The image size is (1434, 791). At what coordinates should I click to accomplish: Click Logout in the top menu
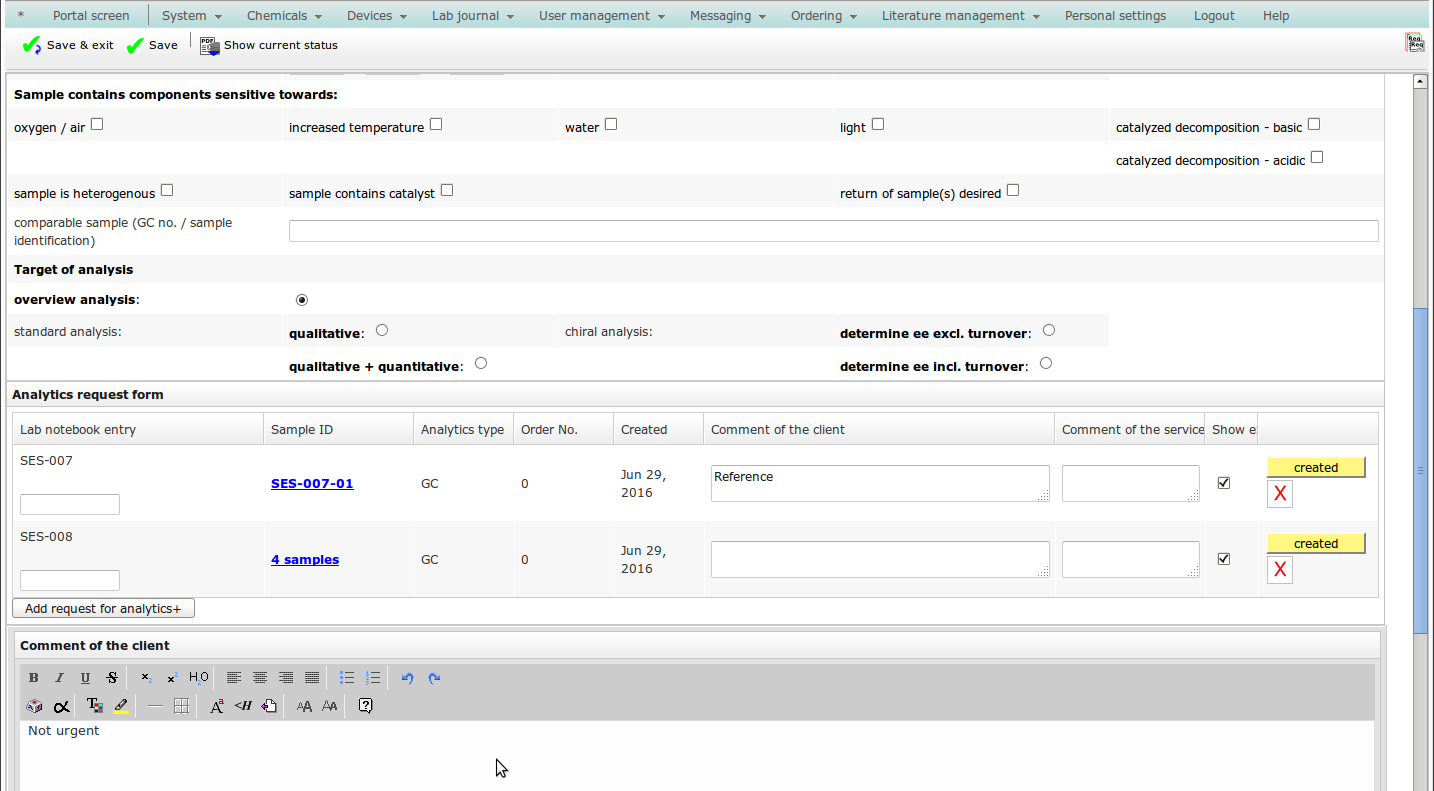[1214, 16]
